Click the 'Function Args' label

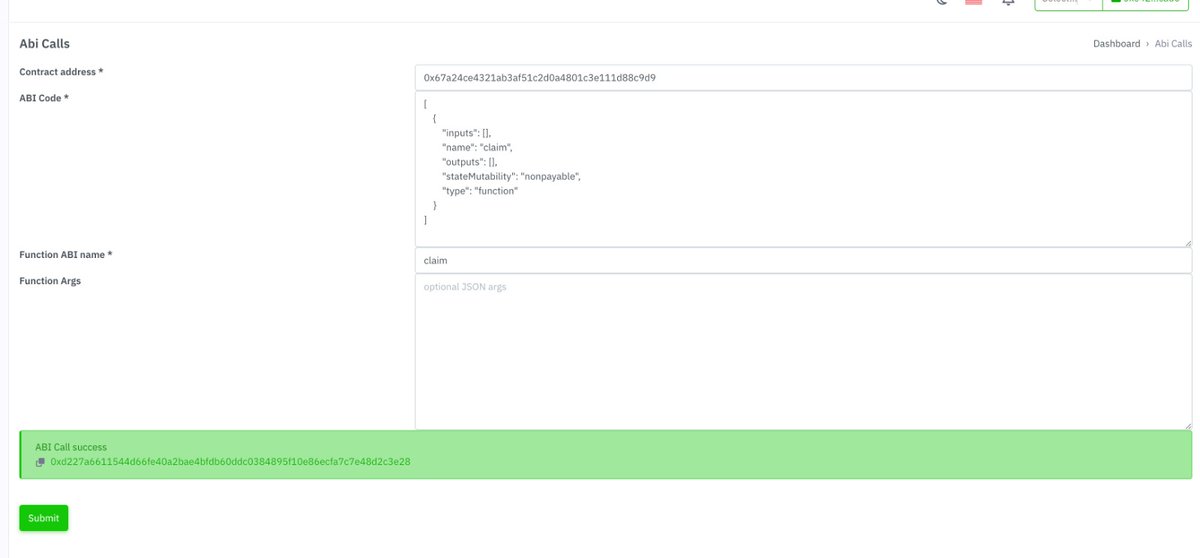50,281
